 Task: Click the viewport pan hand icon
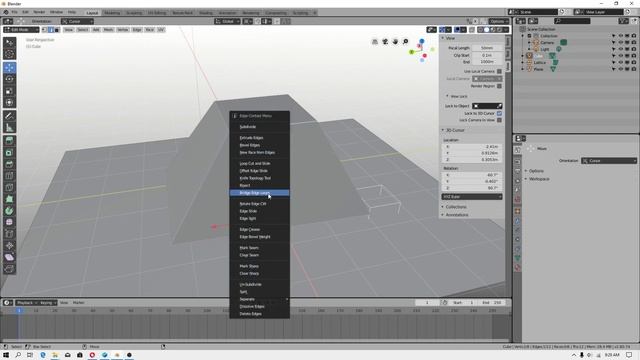[395, 42]
